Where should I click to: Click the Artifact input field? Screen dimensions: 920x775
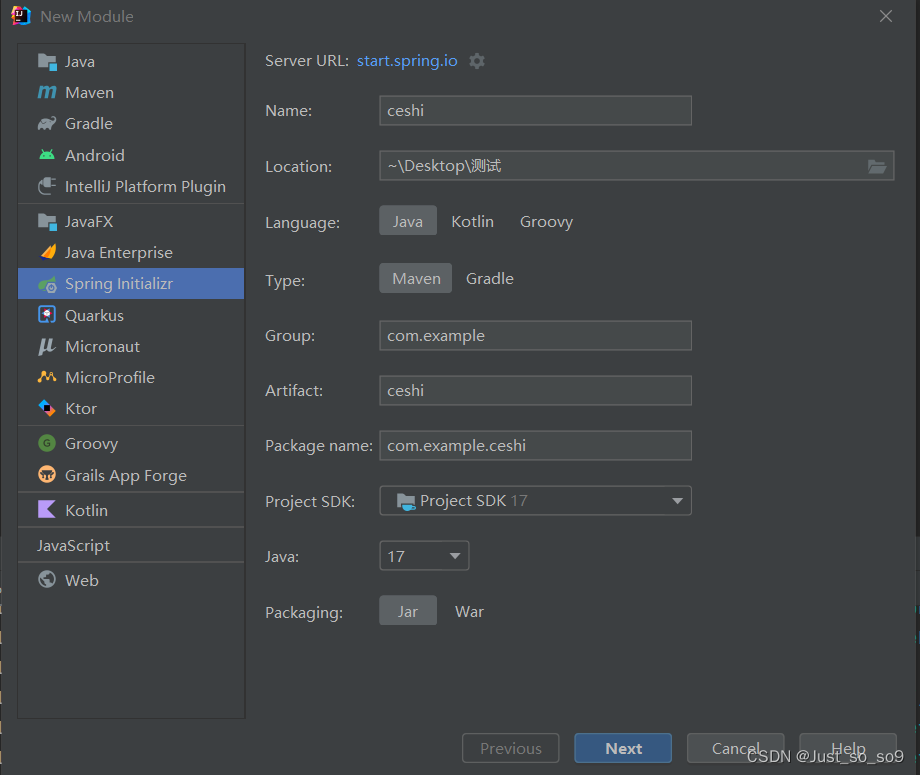(536, 391)
